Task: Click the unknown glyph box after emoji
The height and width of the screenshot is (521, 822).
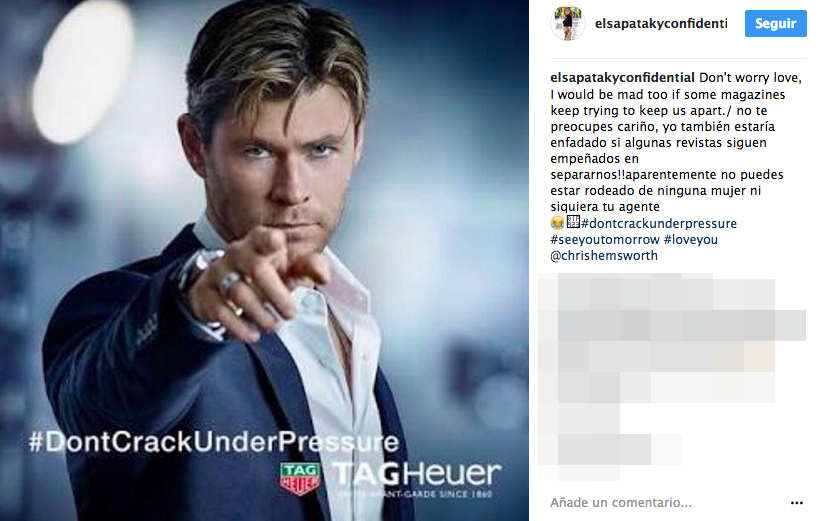Action: [573, 222]
